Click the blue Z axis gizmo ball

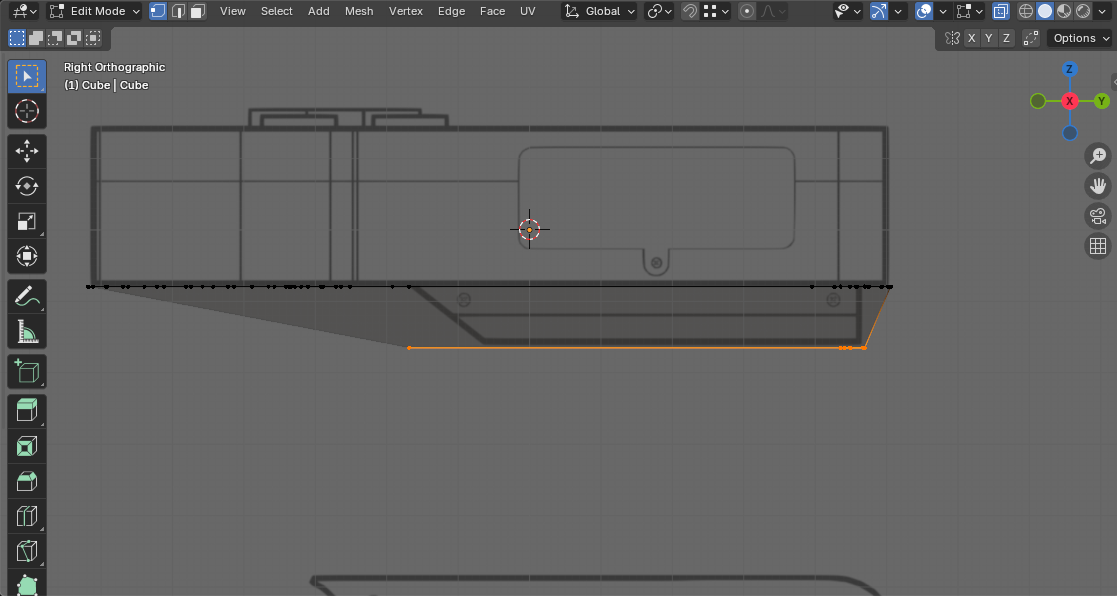coord(1069,69)
